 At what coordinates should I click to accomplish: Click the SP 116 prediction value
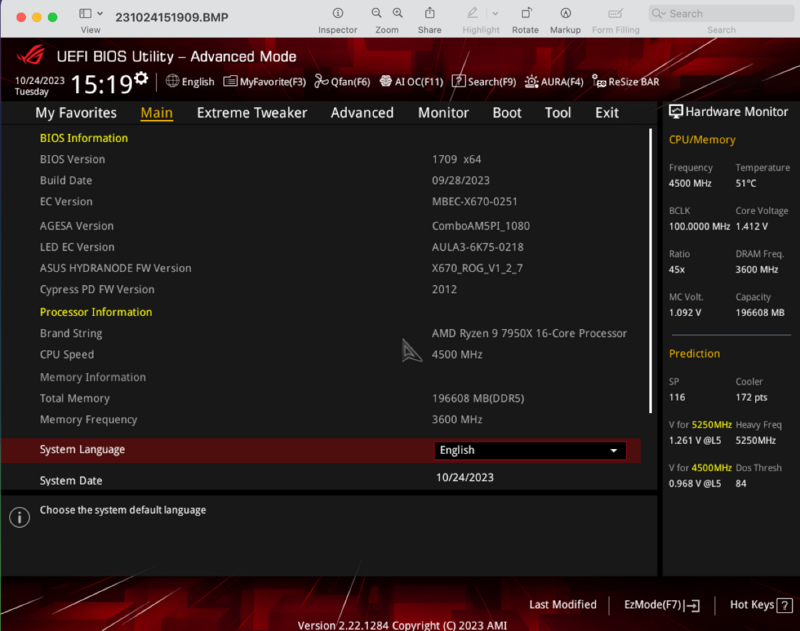677,397
